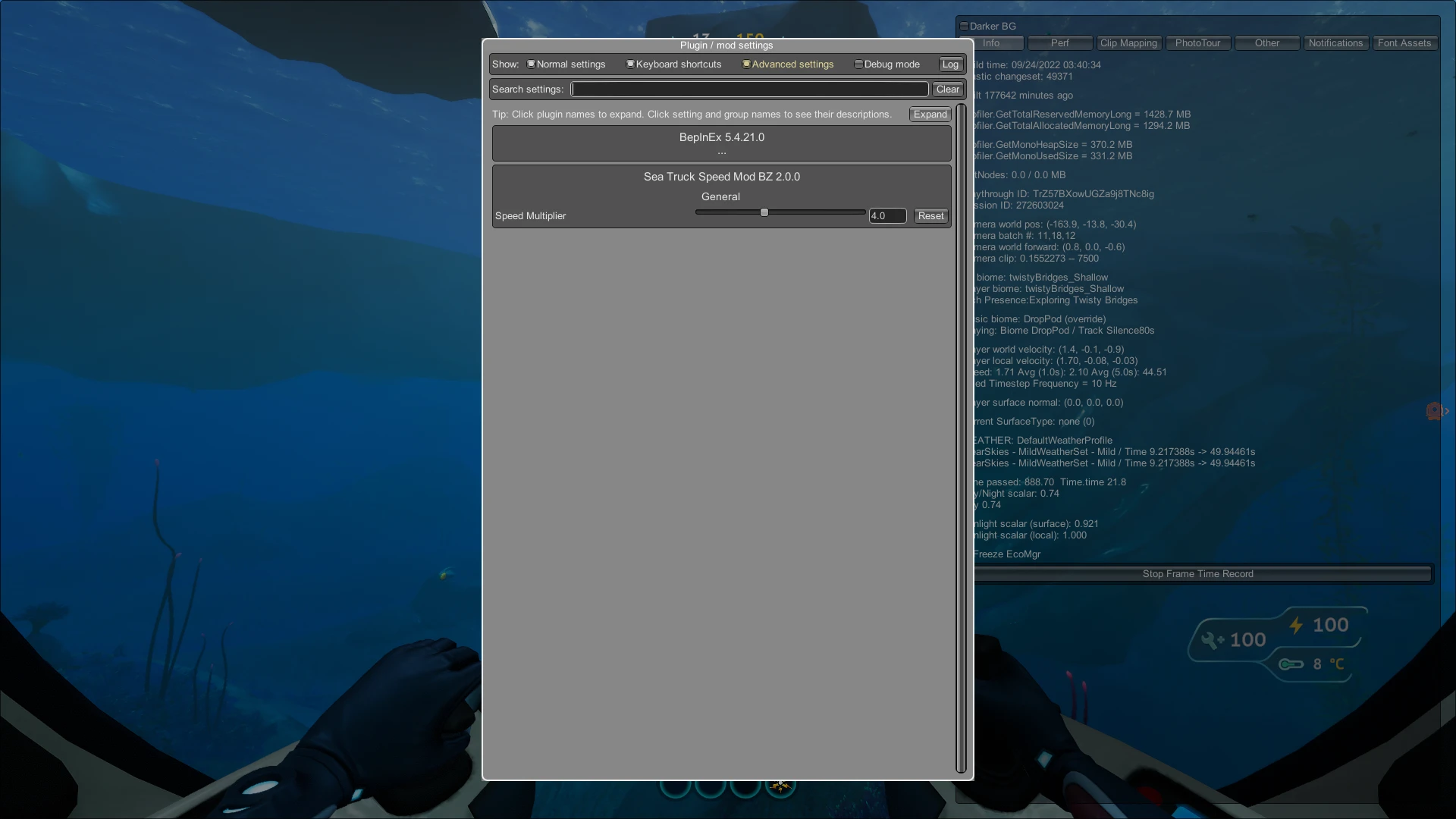1456x819 pixels.
Task: Check the Darker BG option
Action: pyautogui.click(x=965, y=27)
